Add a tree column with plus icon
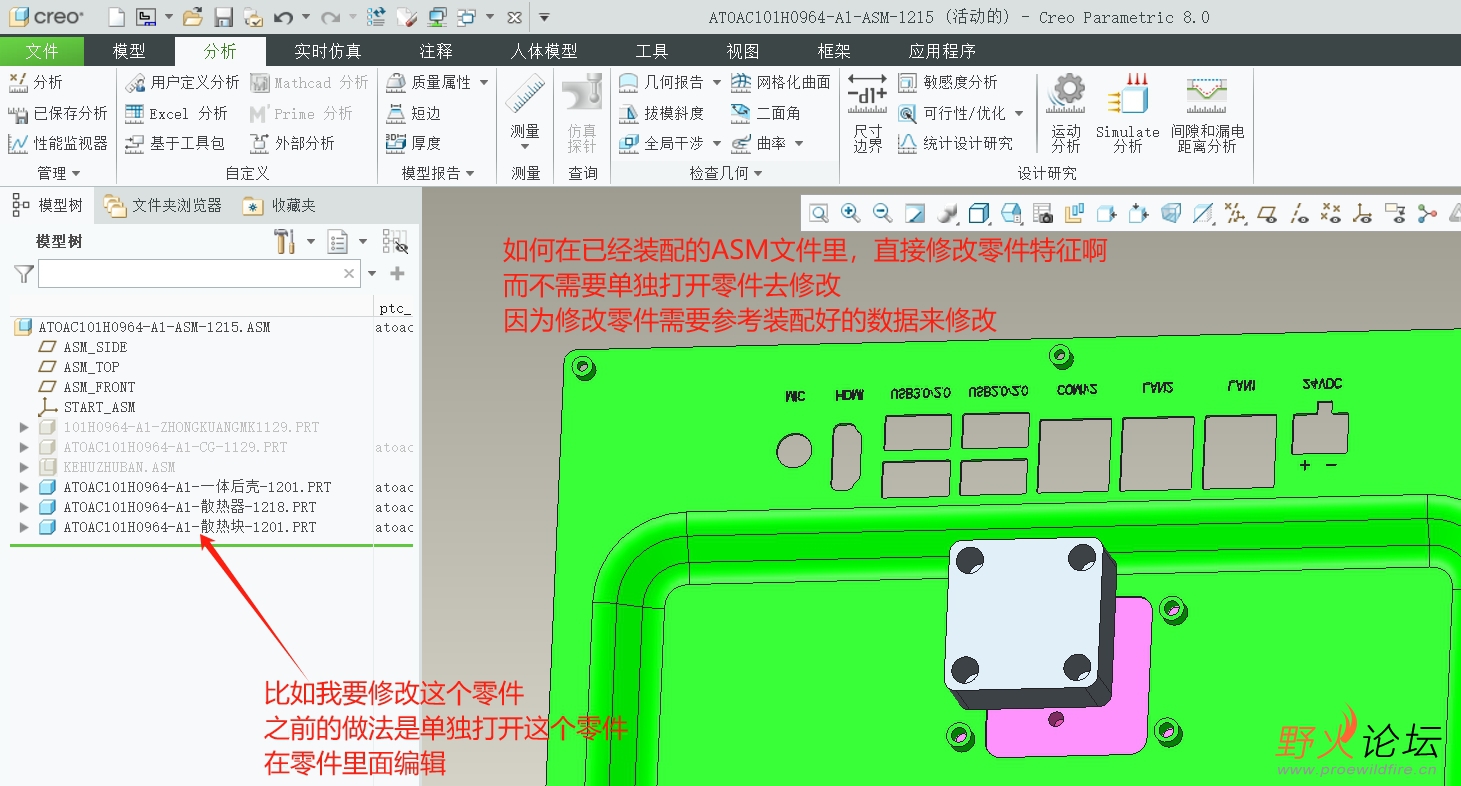The image size is (1461, 786). click(x=397, y=273)
